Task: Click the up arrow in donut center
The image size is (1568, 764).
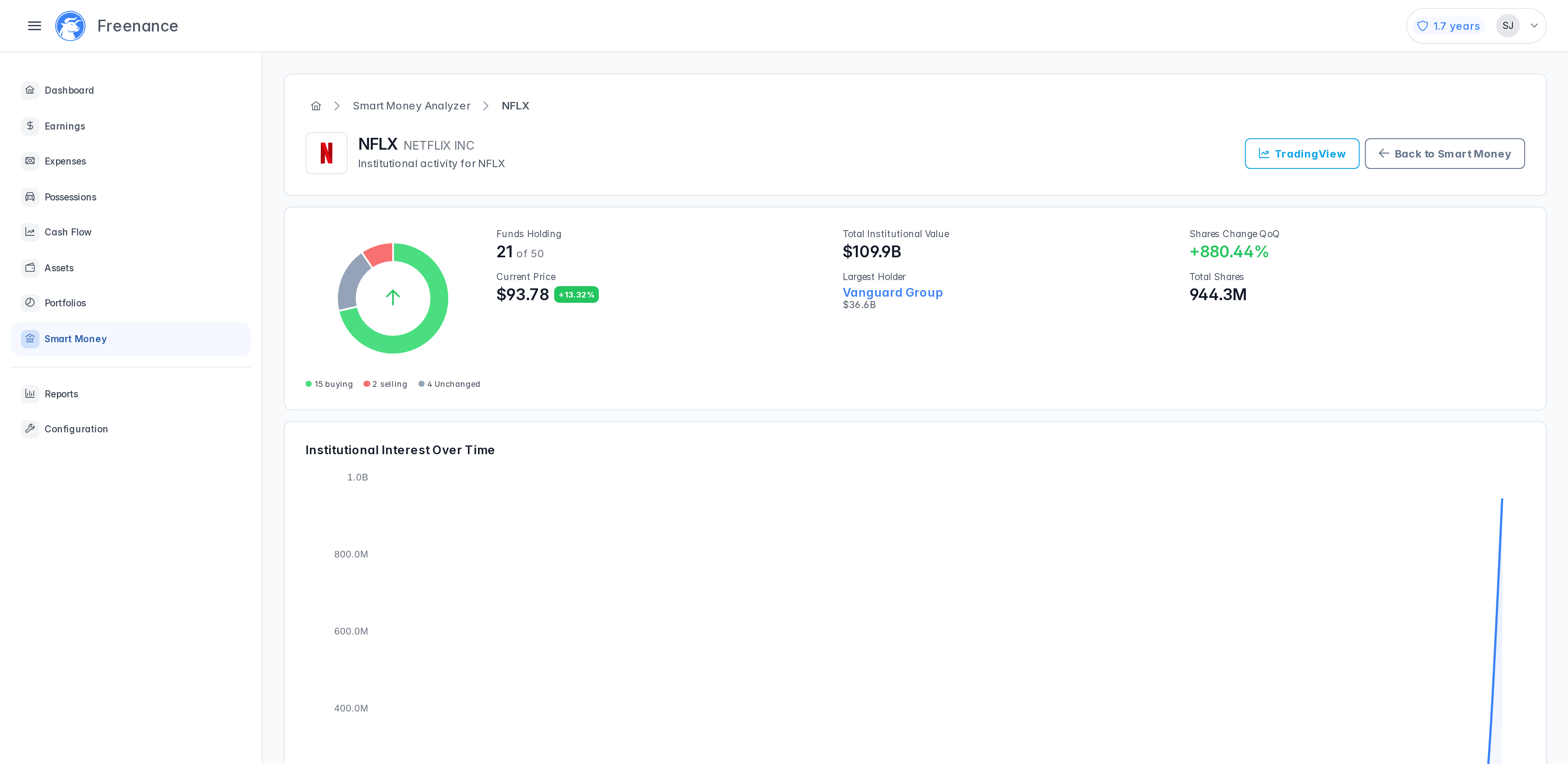Action: [393, 298]
